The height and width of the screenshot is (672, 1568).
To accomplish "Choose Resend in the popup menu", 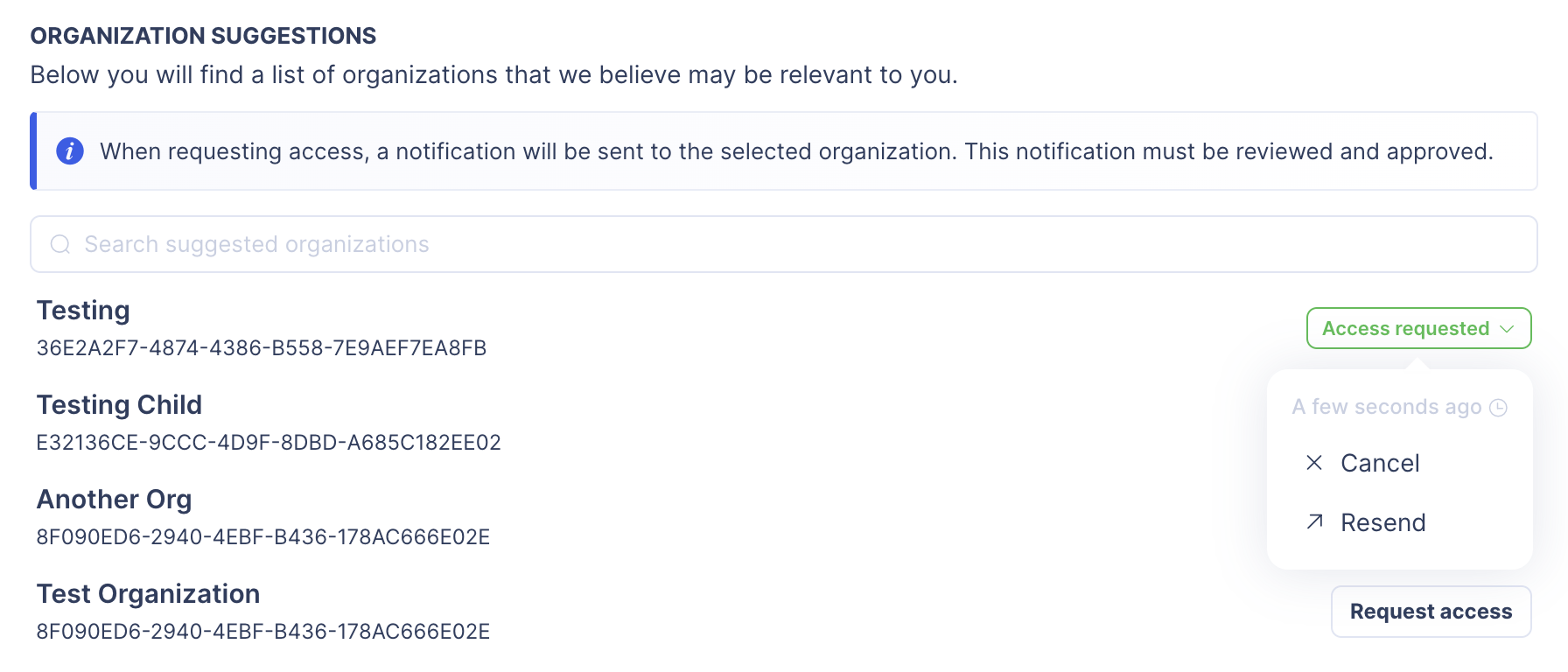I will 1382,522.
